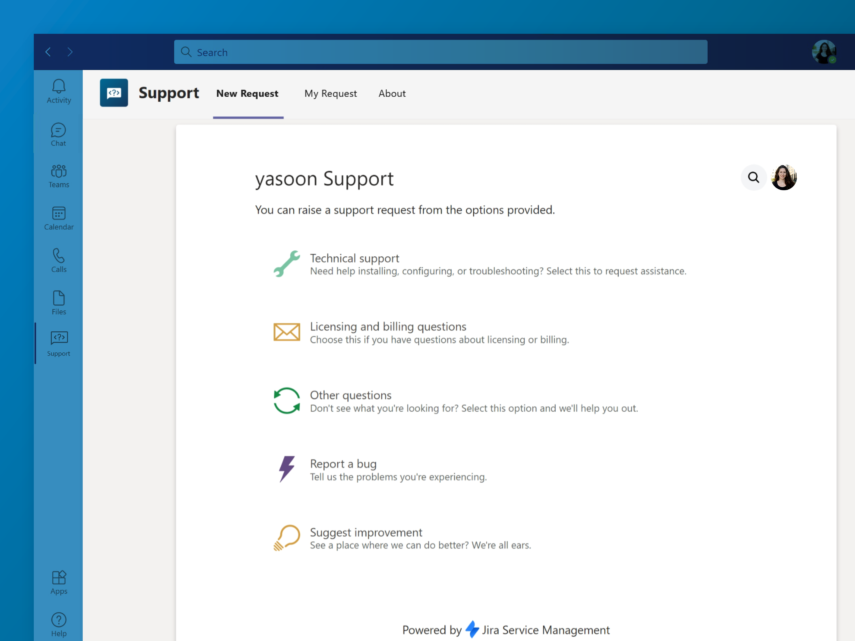Click the Support app logo in the header

[x=114, y=93]
